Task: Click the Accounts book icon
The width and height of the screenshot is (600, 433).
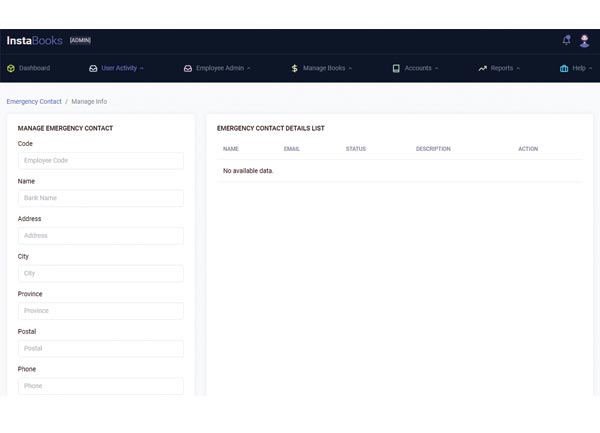Action: click(396, 69)
